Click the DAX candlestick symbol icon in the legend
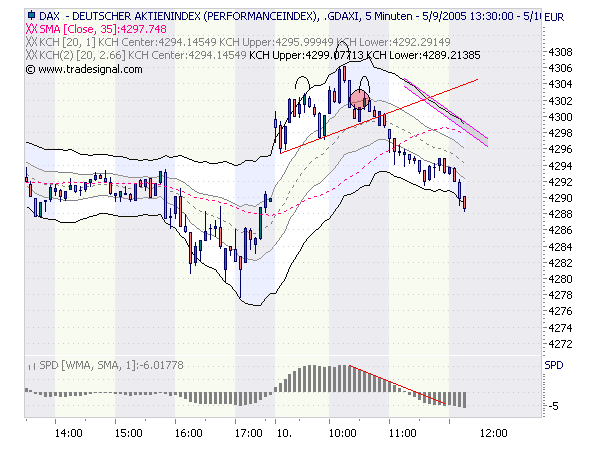600x450 pixels. point(31,16)
